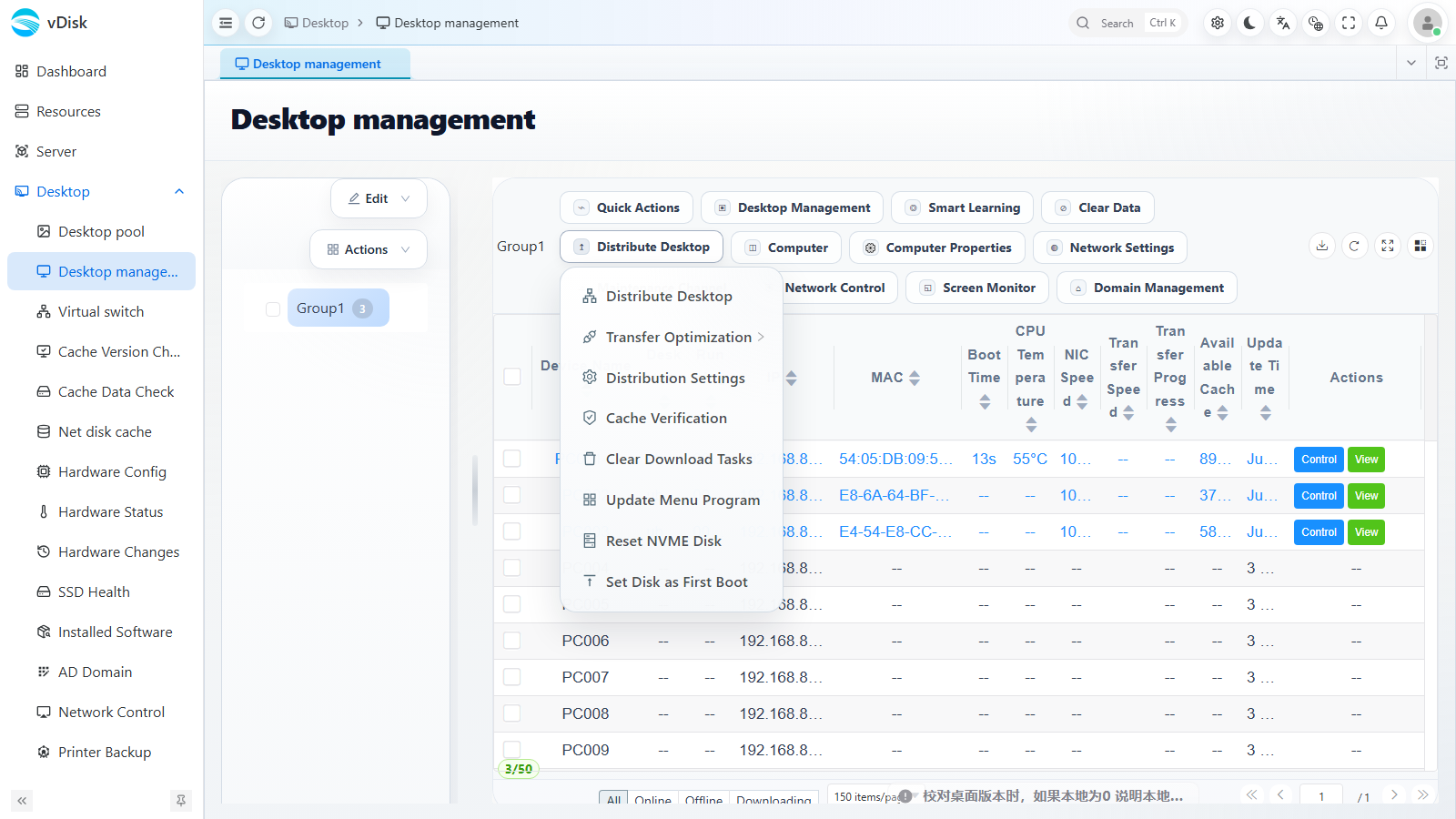Open SSD Health sidebar item
Image resolution: width=1456 pixels, height=819 pixels.
[101, 591]
